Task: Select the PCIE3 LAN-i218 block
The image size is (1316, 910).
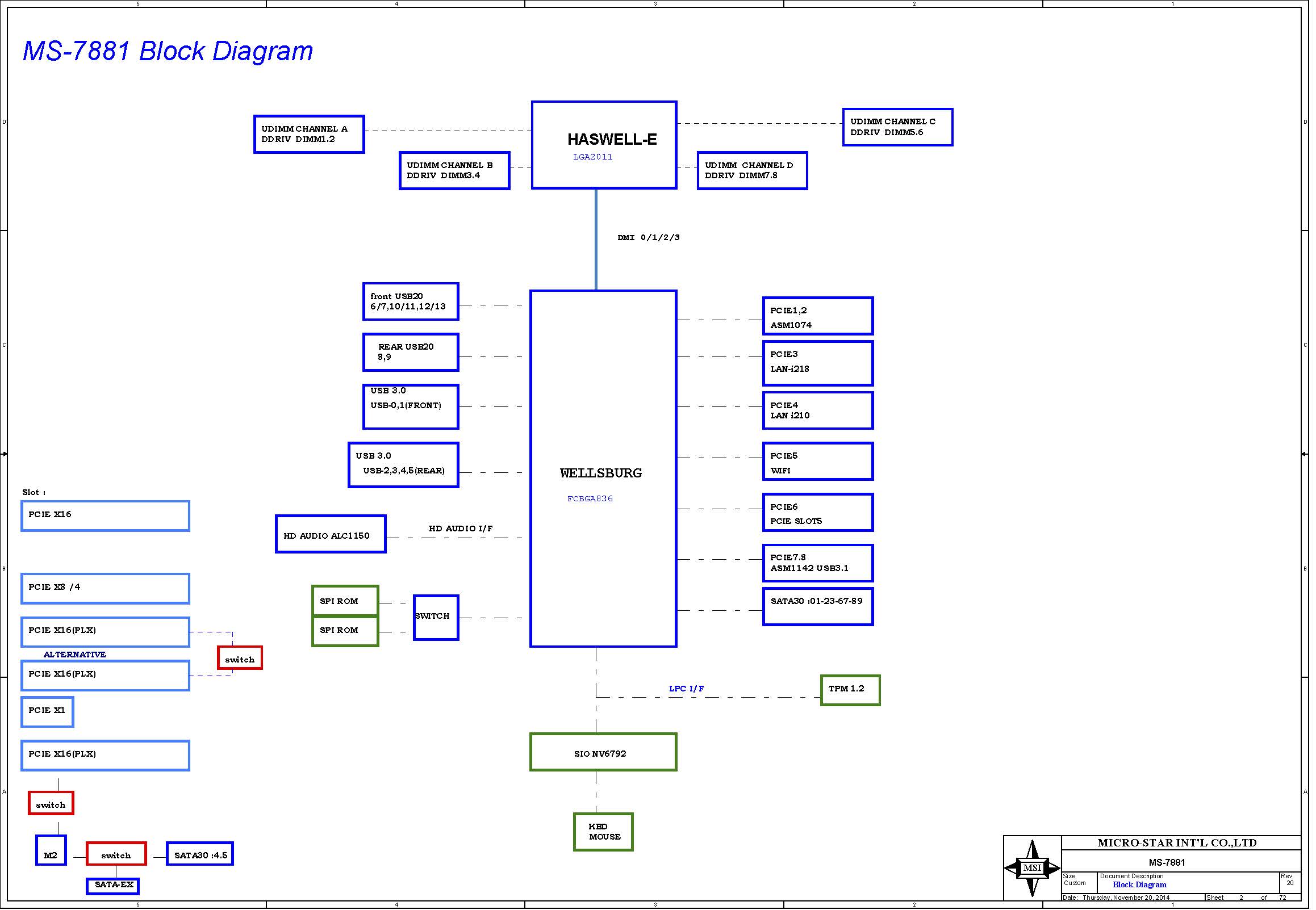Action: (817, 363)
